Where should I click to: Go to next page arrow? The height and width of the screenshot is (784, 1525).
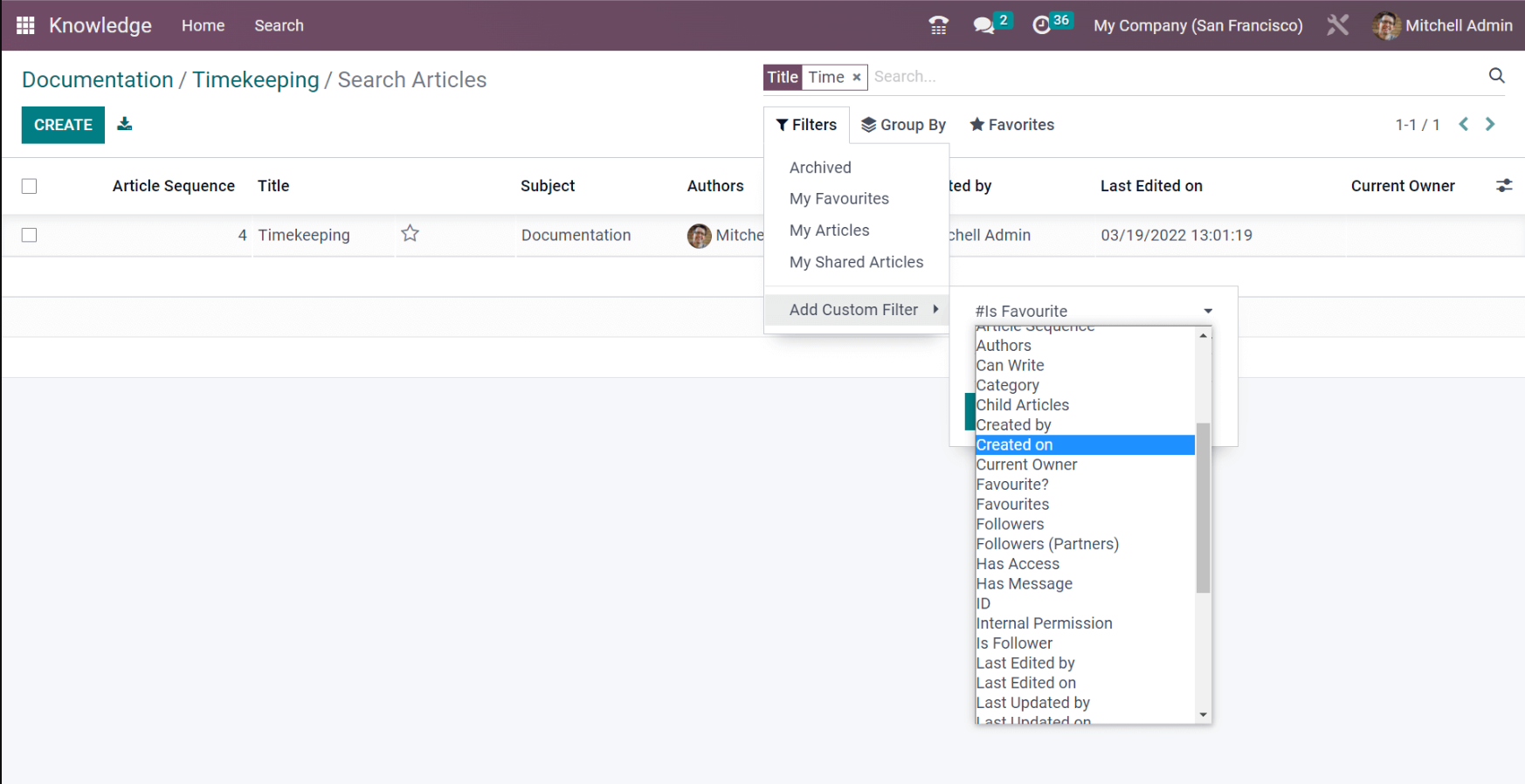tap(1490, 125)
